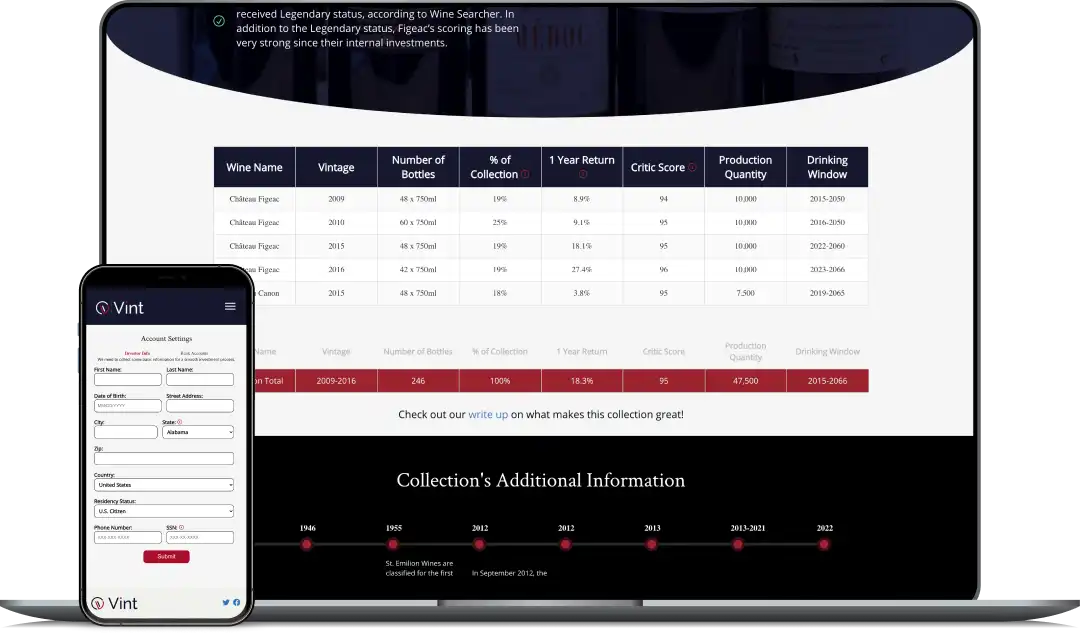Click info icon under 1 Year Return header
Viewport: 1080px width, 635px height.
[583, 174]
